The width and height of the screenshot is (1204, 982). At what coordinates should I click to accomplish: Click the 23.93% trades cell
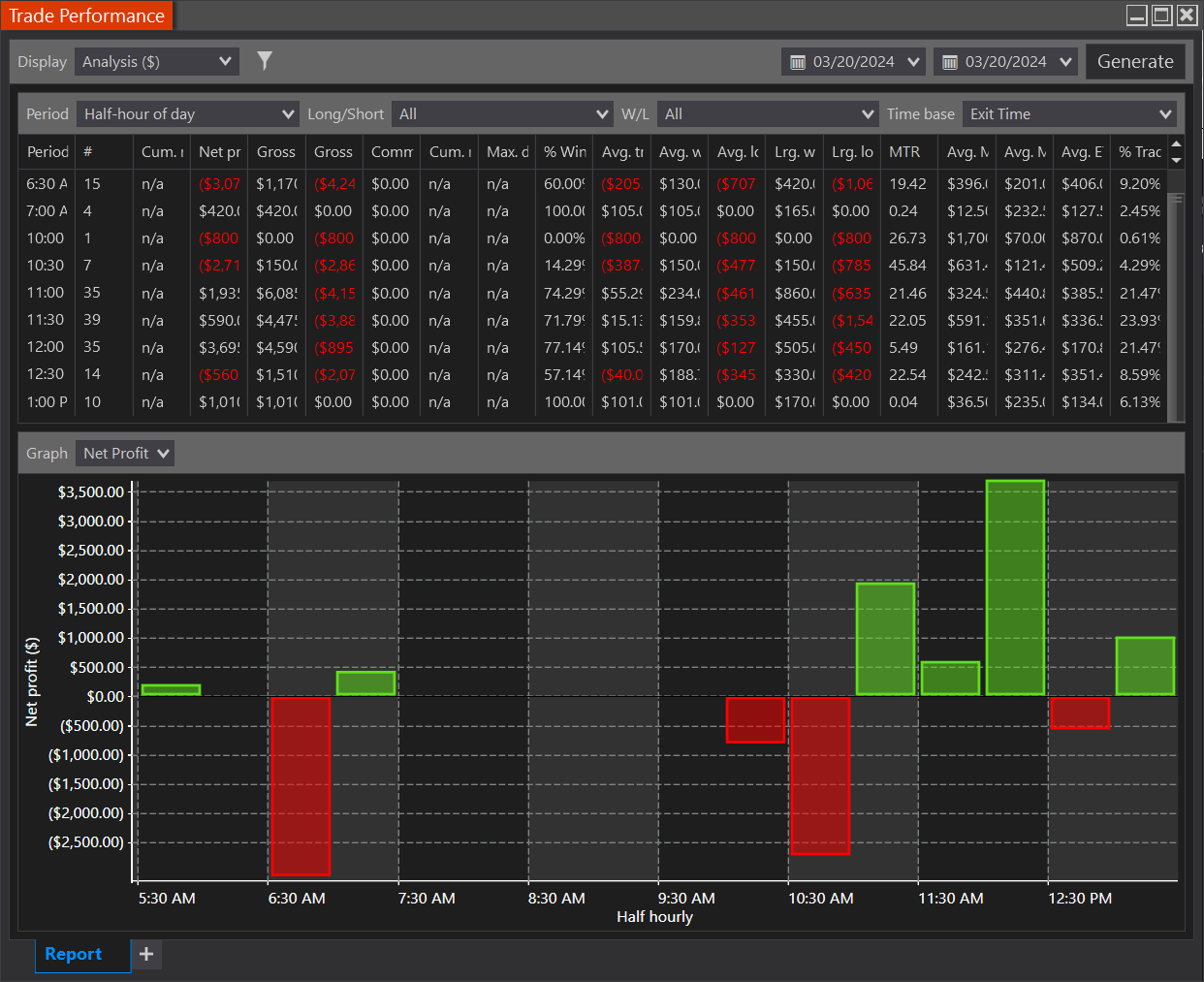point(1139,320)
